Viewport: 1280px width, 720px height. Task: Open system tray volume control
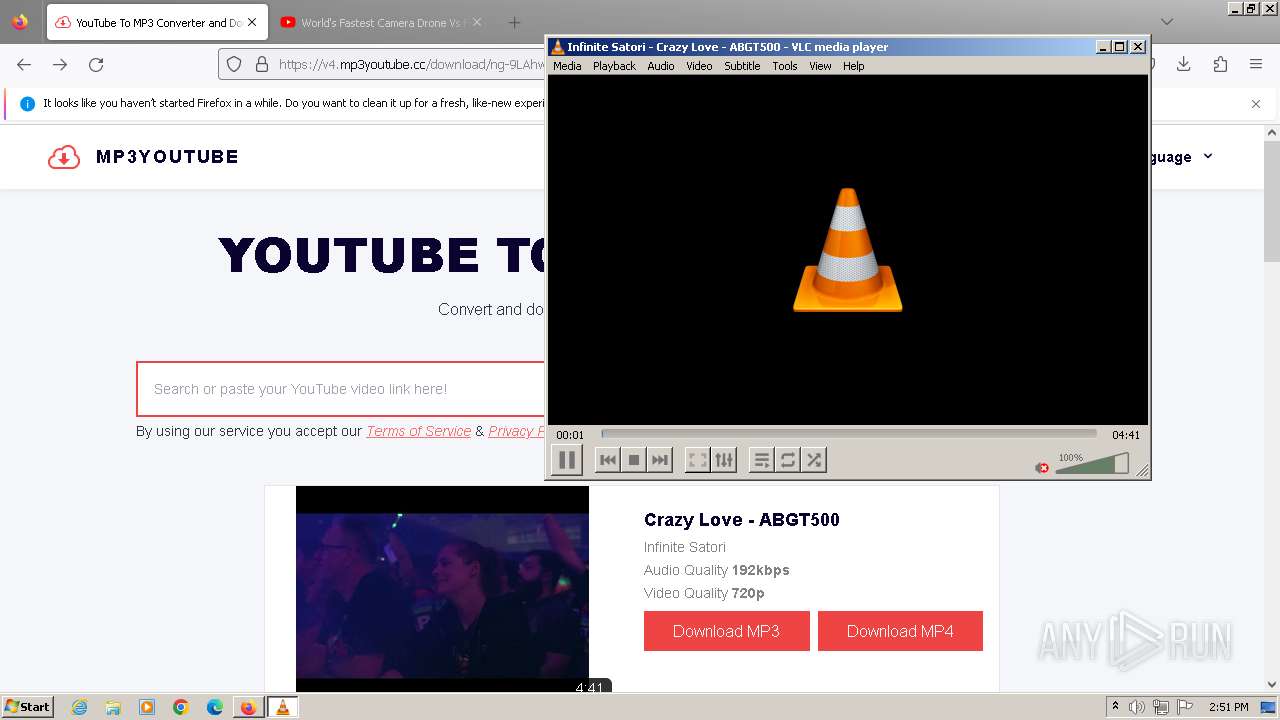1137,707
